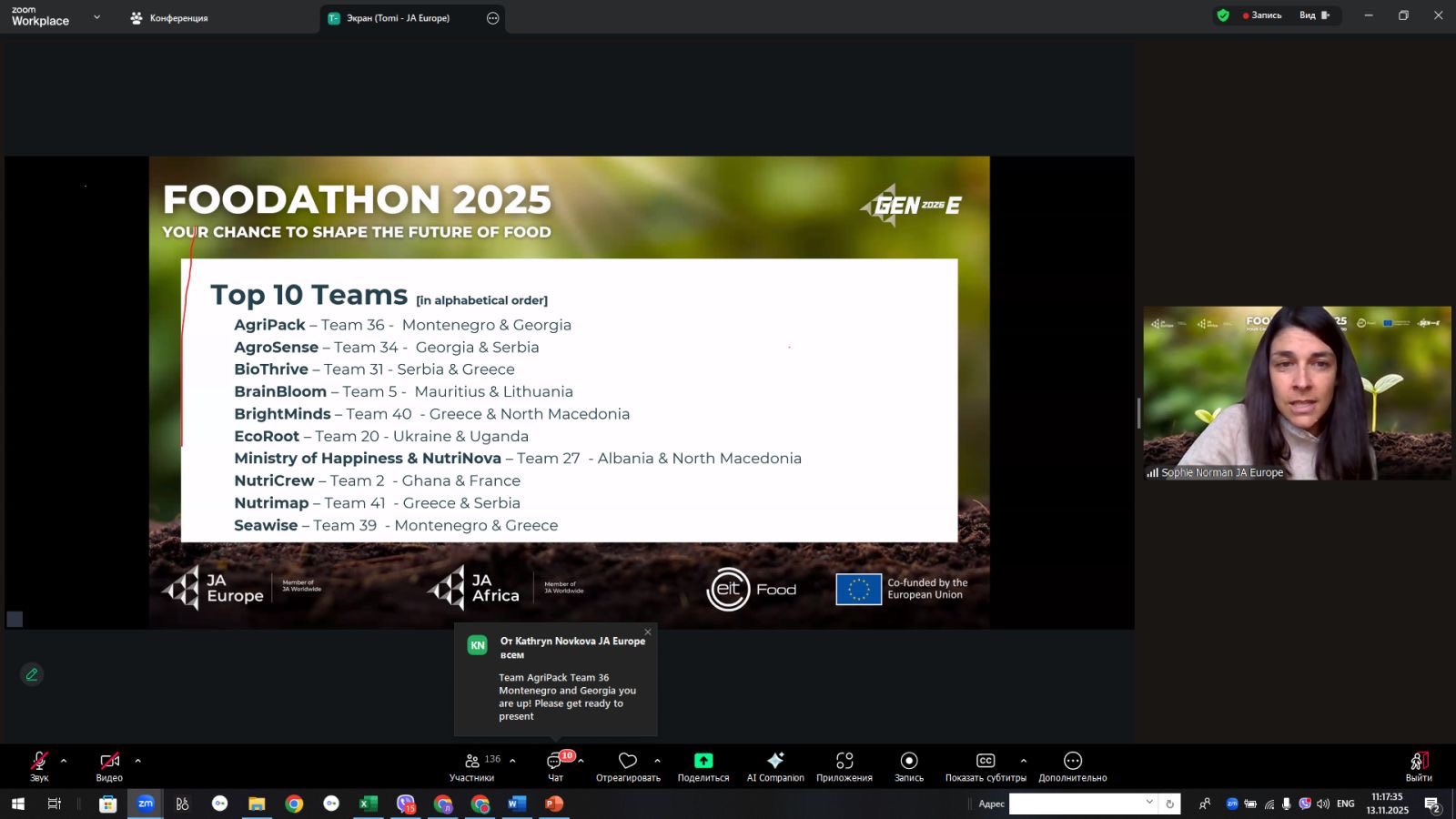Expand the arrow next to Отреагировать
This screenshot has width=1456, height=819.
(x=657, y=761)
